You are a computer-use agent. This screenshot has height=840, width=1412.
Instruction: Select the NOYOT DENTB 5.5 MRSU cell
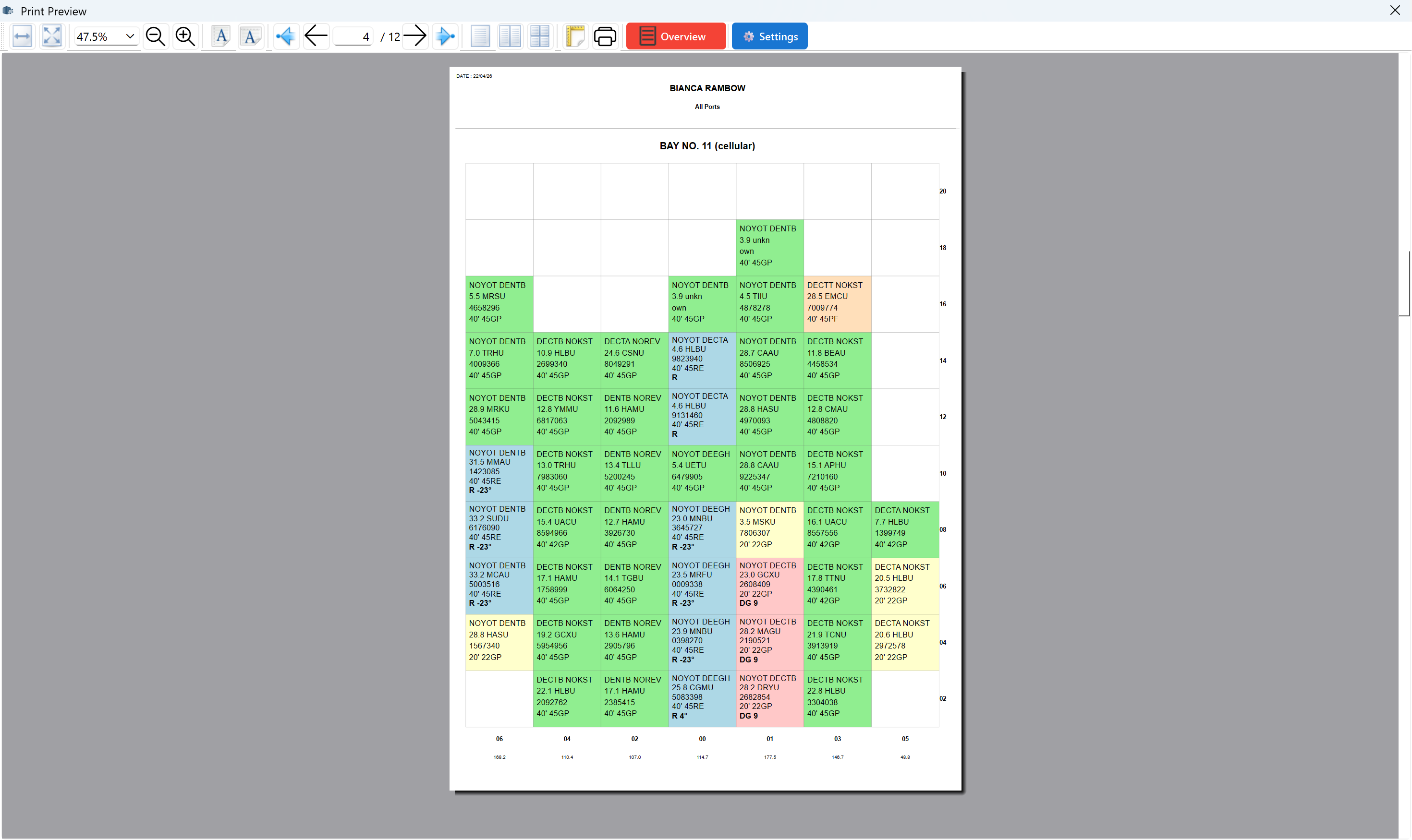499,304
